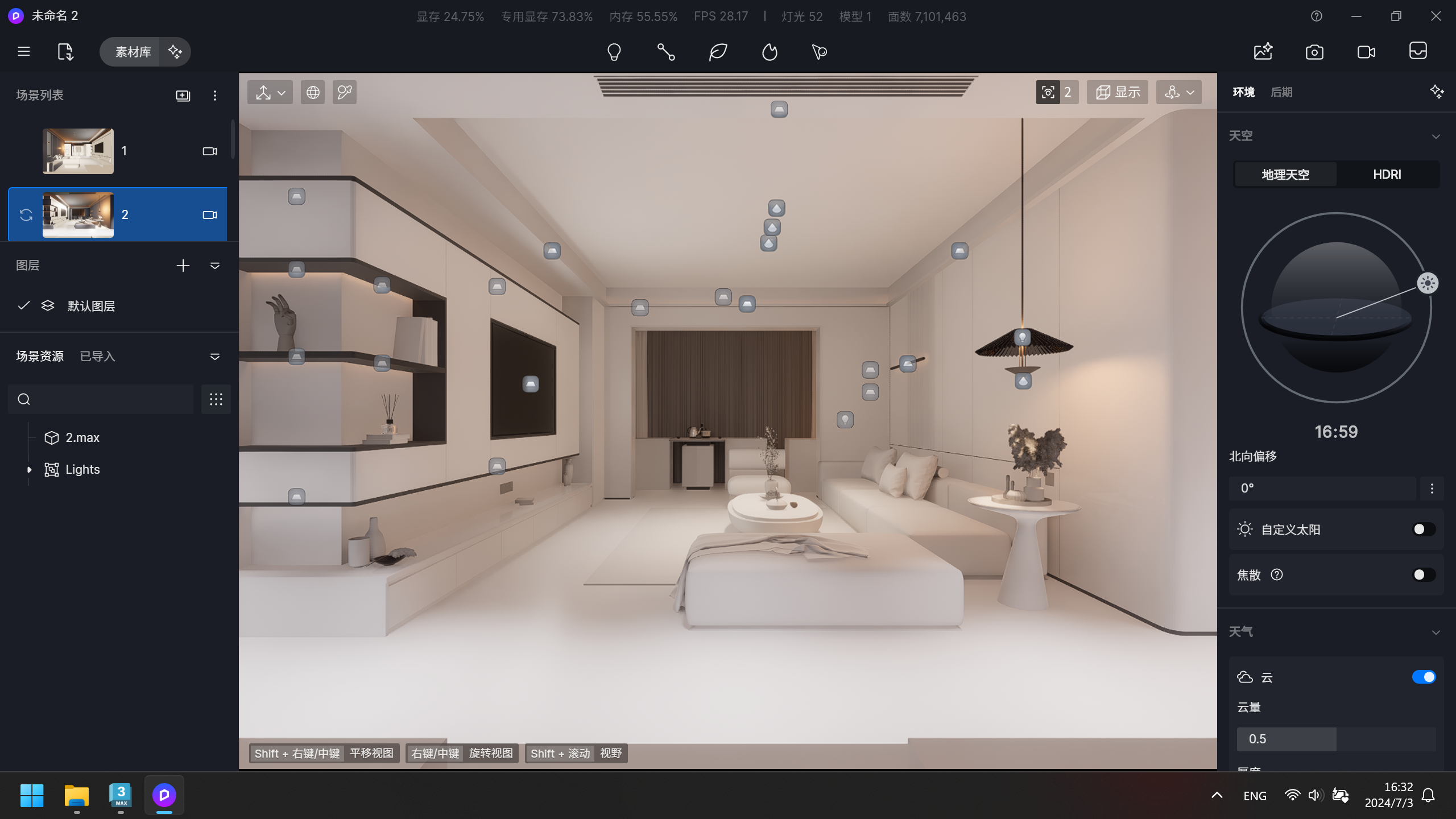Click the video render icon
Viewport: 1456px width, 819px height.
1366,52
